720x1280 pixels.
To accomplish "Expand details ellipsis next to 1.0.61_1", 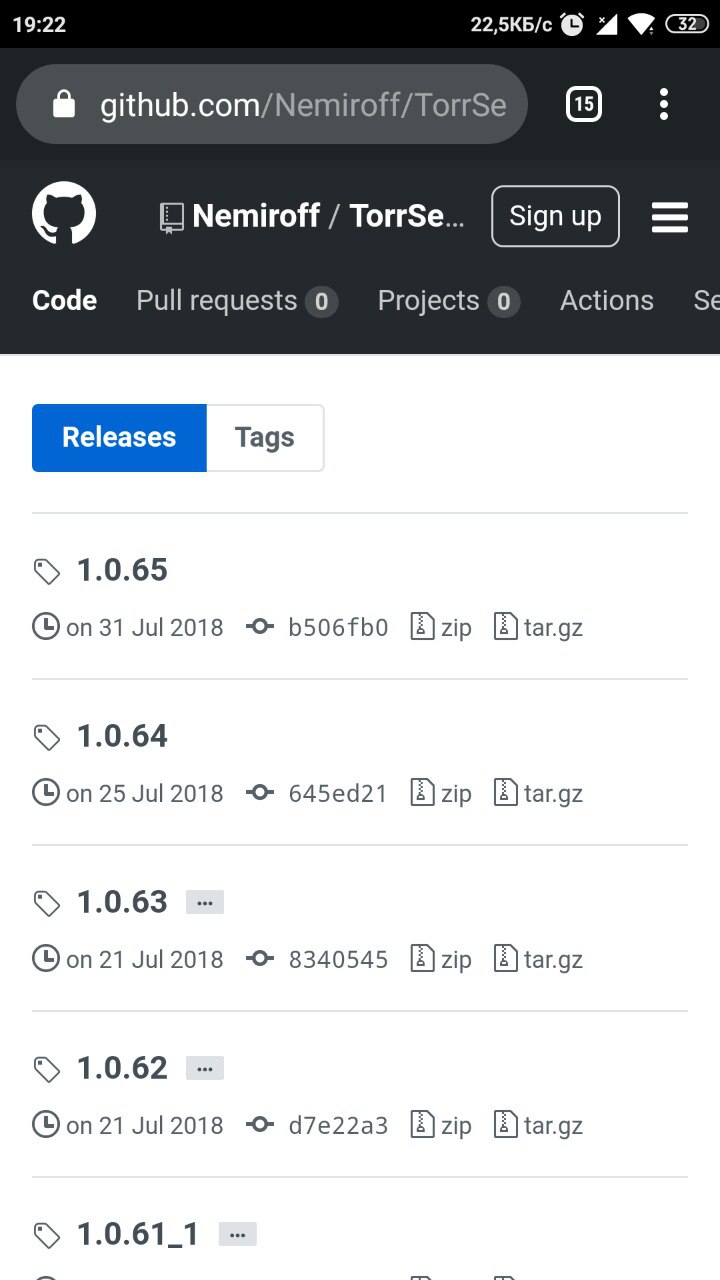I will 238,1234.
